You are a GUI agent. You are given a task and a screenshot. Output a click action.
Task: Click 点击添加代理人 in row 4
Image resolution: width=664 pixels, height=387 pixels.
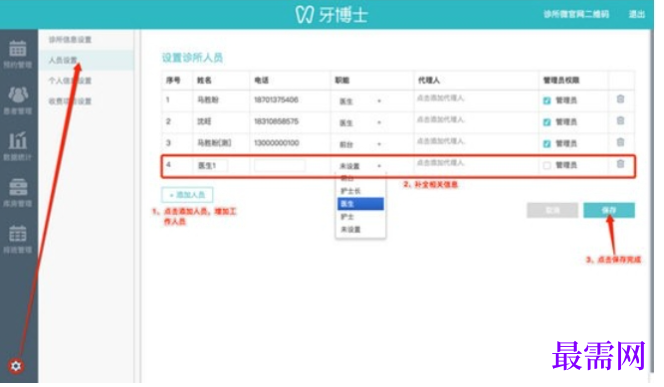[x=441, y=163]
